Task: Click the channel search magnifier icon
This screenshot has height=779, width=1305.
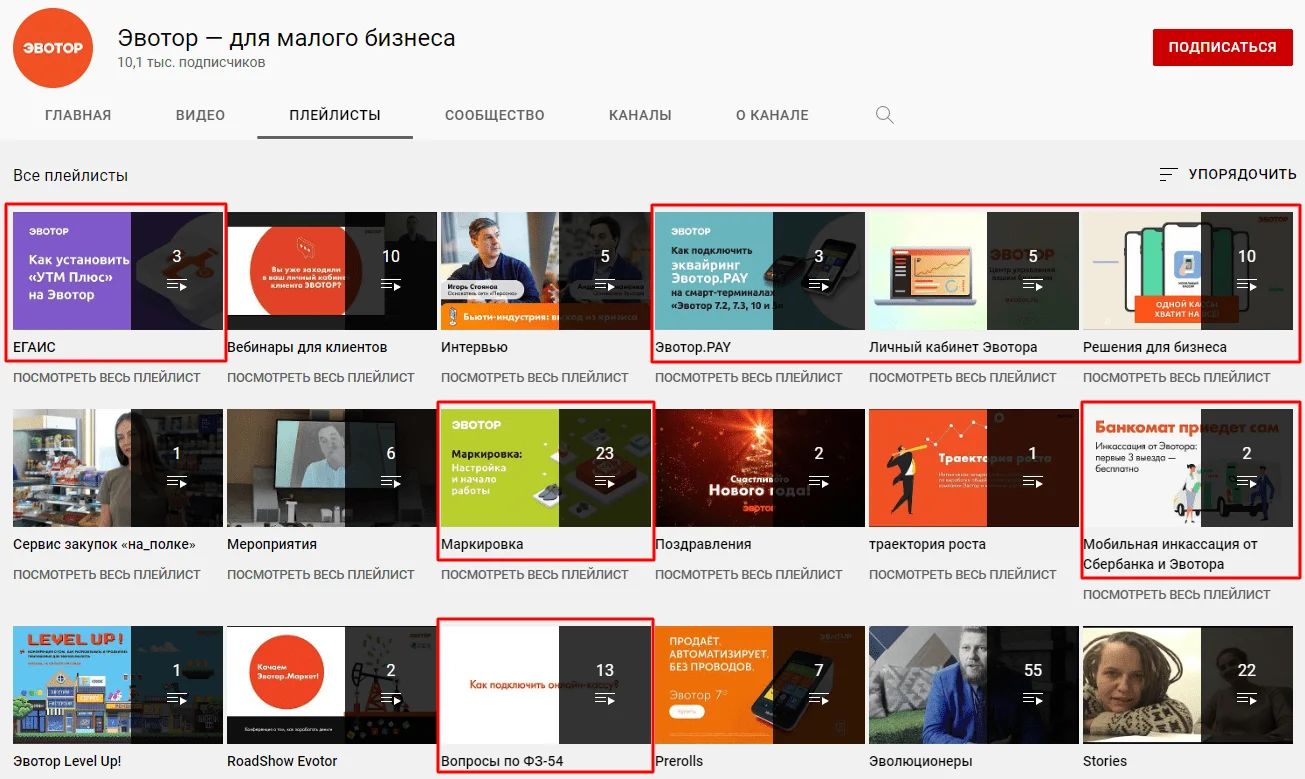Action: 884,115
